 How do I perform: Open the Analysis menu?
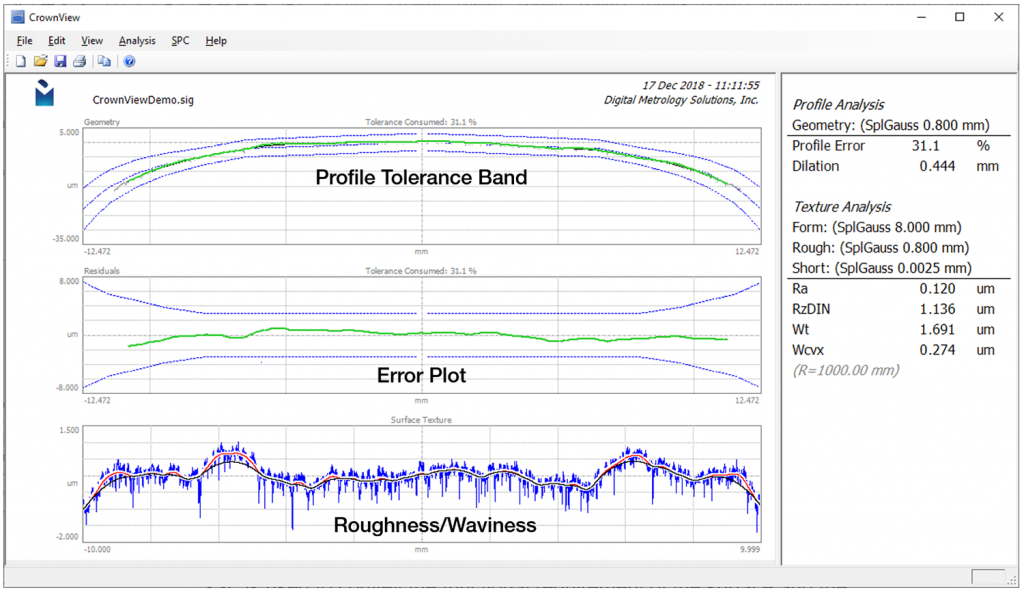(x=137, y=40)
